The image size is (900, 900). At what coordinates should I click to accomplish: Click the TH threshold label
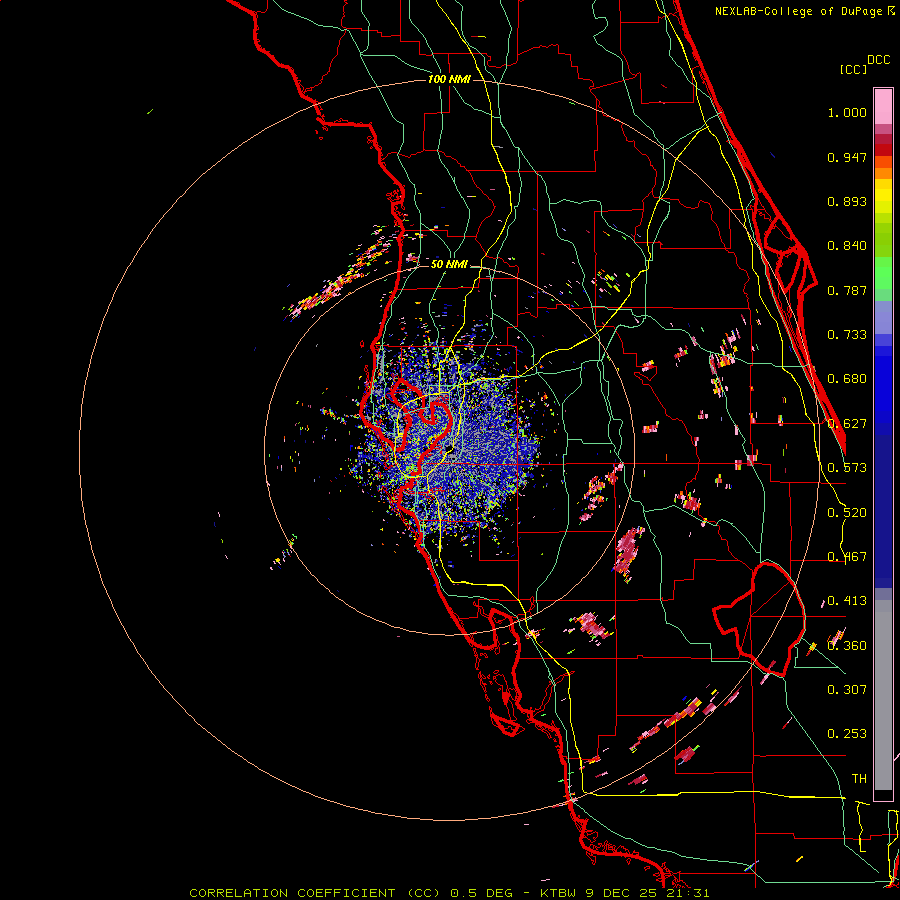tap(859, 779)
